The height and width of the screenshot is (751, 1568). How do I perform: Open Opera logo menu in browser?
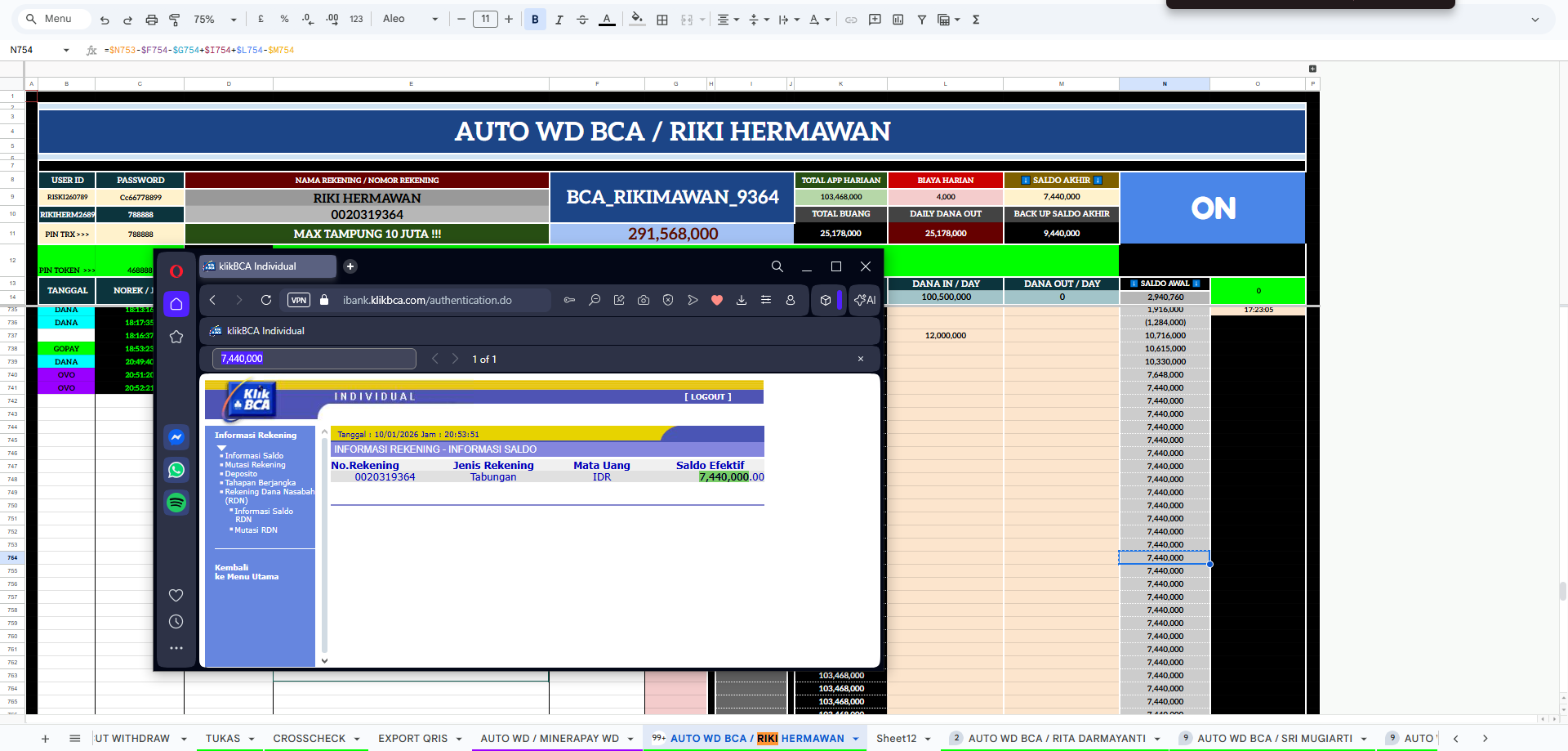pos(176,270)
